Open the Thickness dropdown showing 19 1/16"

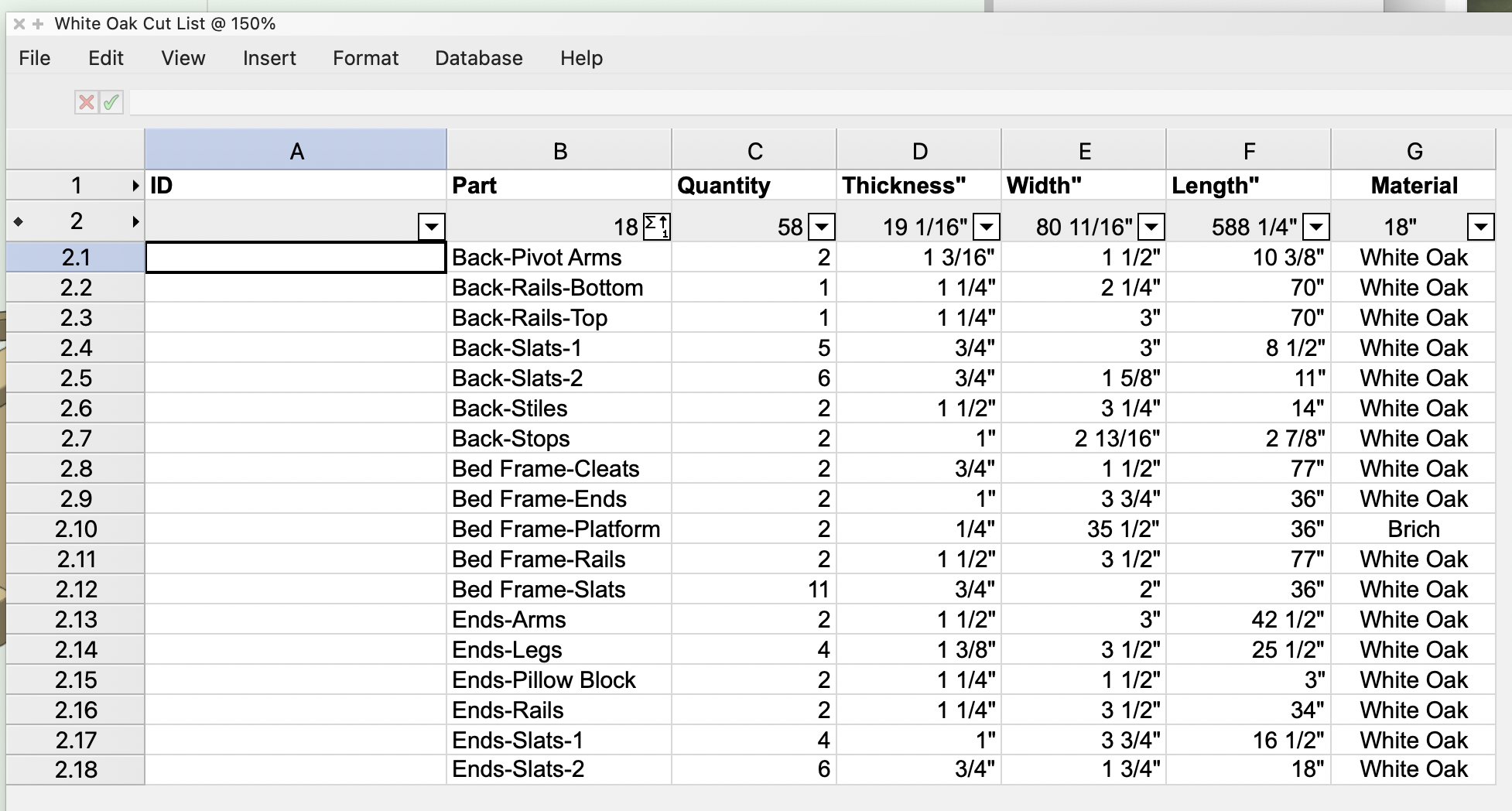[986, 227]
